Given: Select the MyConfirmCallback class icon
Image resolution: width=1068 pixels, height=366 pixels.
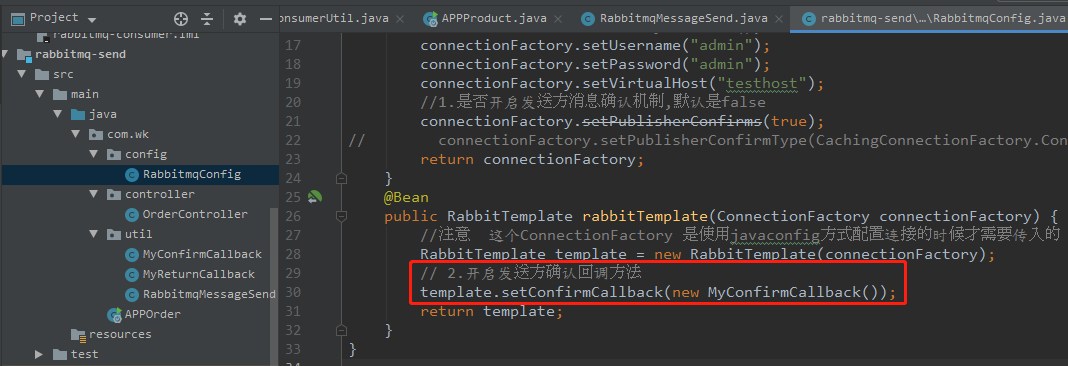Looking at the screenshot, I should coord(132,254).
